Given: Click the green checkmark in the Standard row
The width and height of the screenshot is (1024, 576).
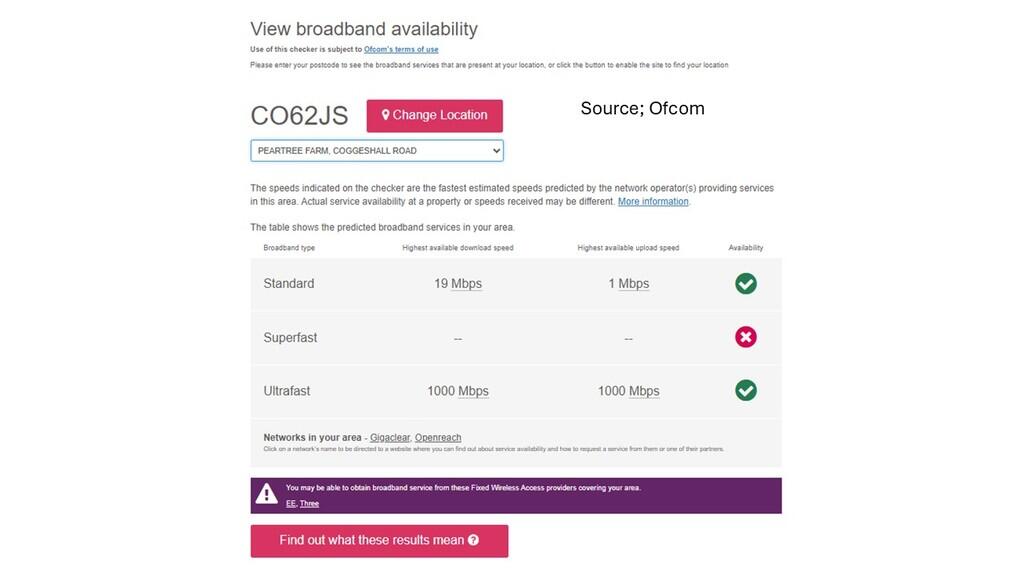Looking at the screenshot, I should point(746,284).
